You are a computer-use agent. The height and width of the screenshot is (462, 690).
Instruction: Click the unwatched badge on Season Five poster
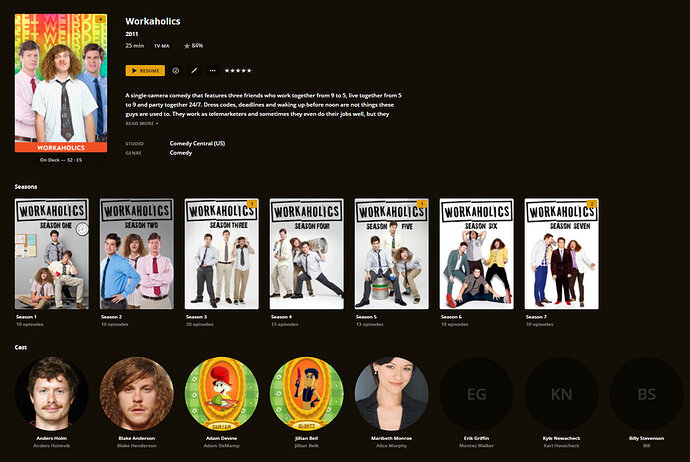(422, 204)
